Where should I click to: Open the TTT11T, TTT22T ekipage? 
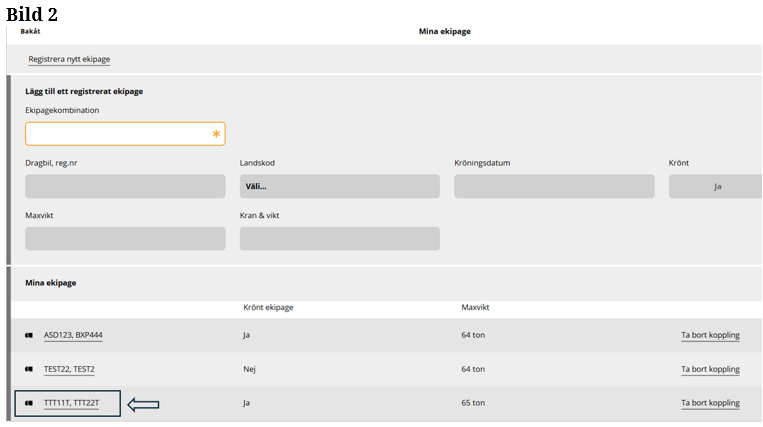71,404
